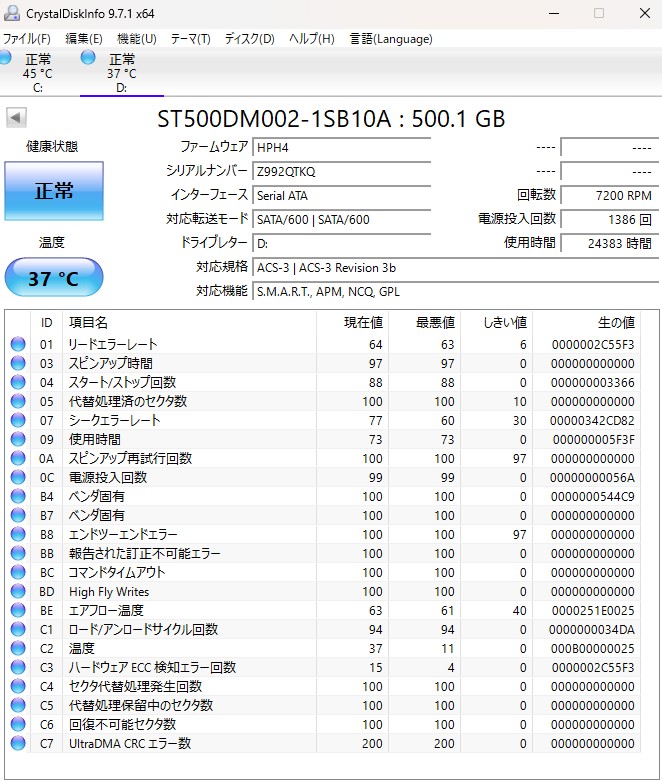Image resolution: width=662 pixels, height=782 pixels.
Task: Click status orb for C2 温度
Action: point(18,648)
